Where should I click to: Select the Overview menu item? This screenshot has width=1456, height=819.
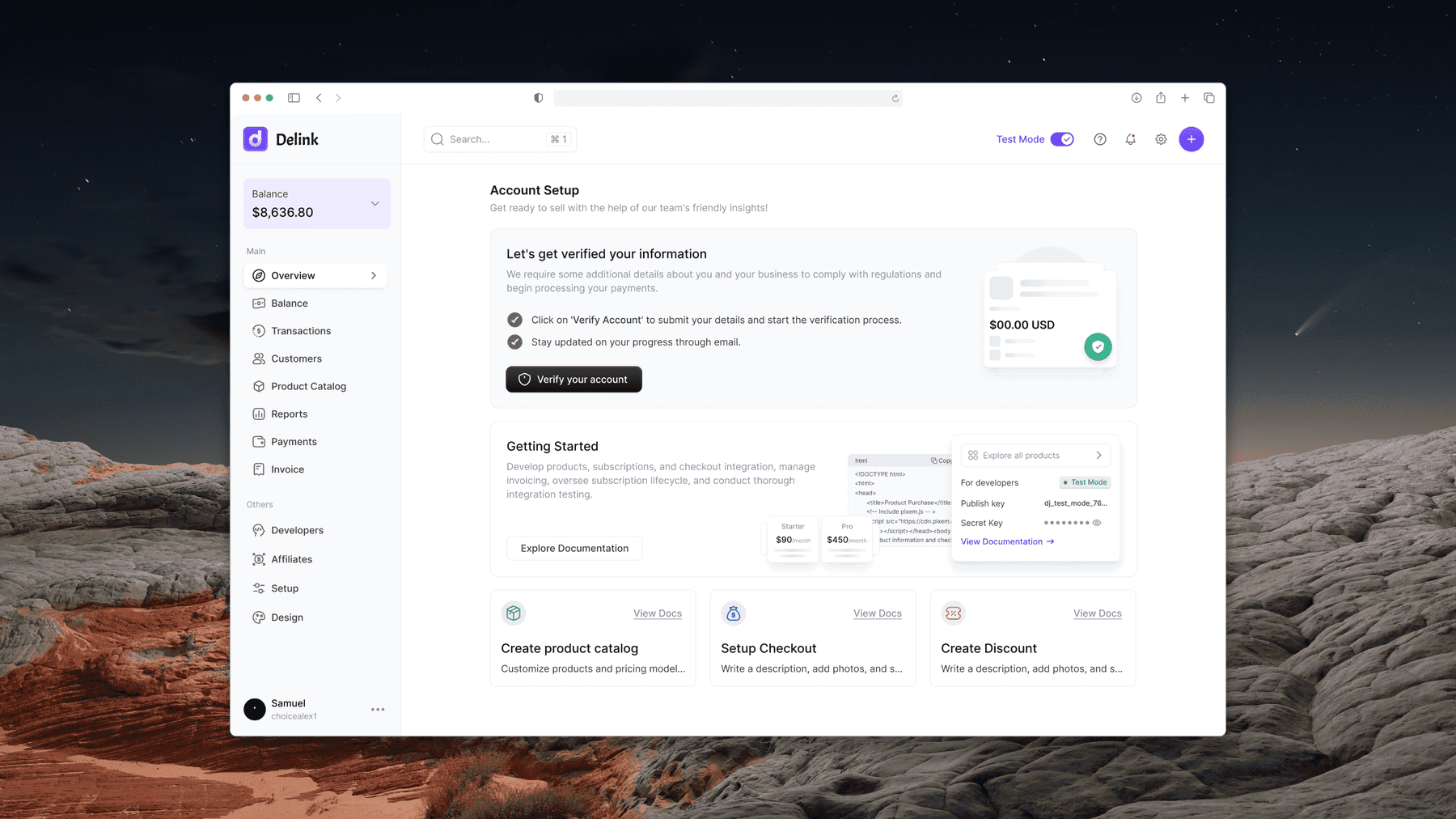315,276
